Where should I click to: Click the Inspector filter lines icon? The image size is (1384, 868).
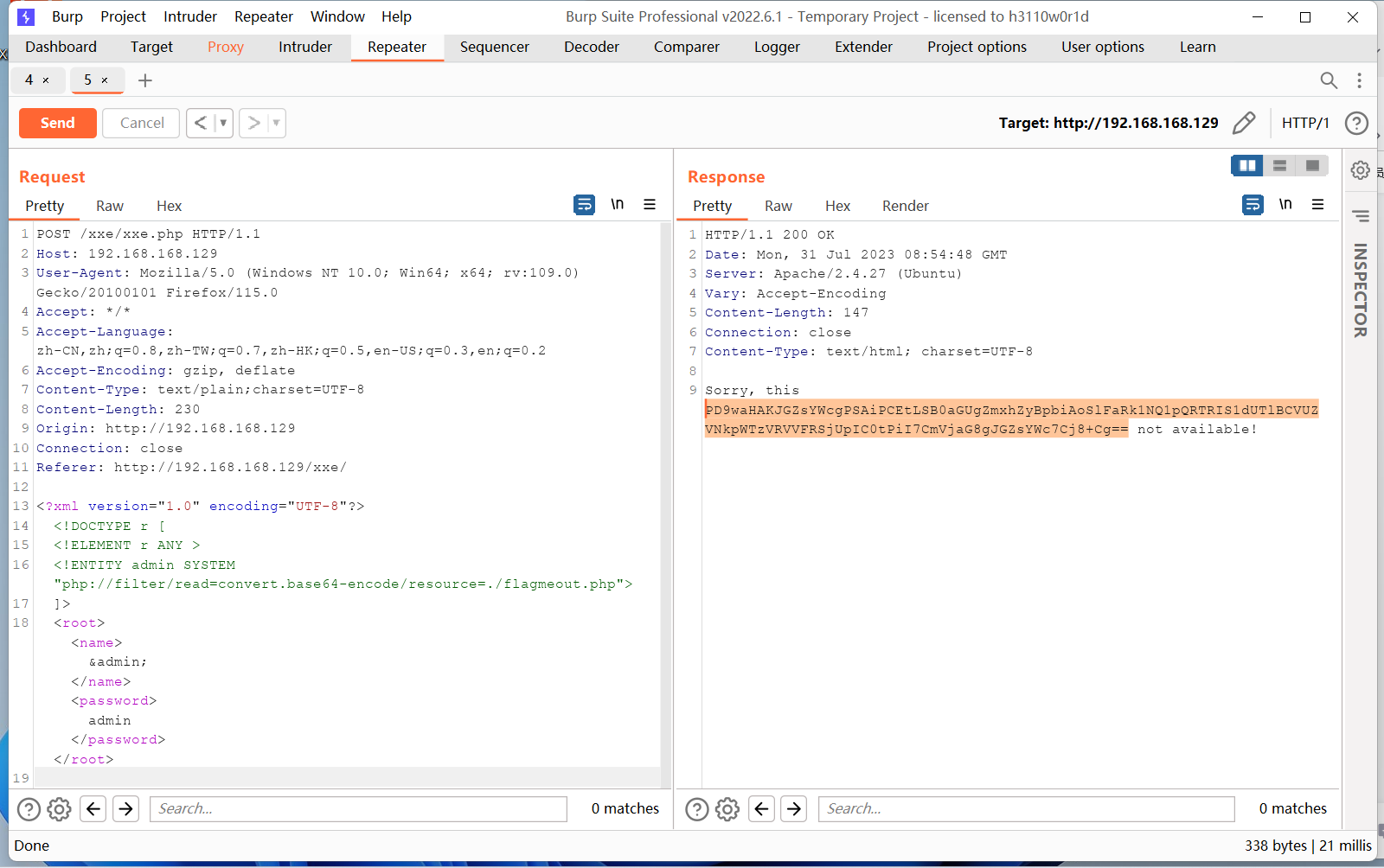click(1361, 216)
